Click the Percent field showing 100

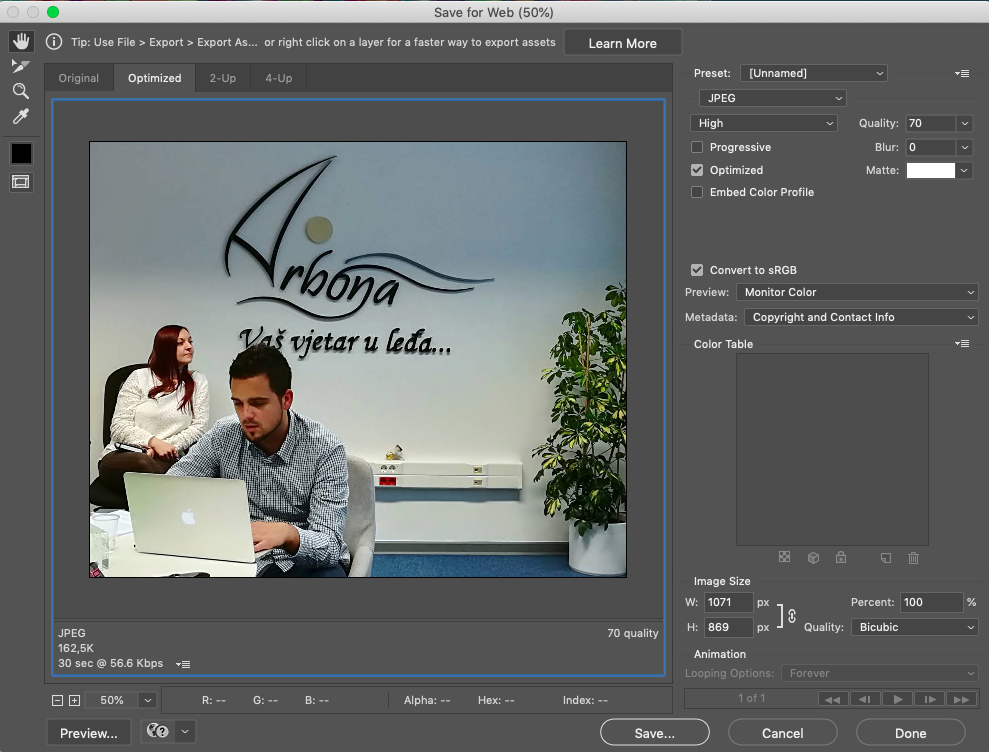pyautogui.click(x=932, y=602)
